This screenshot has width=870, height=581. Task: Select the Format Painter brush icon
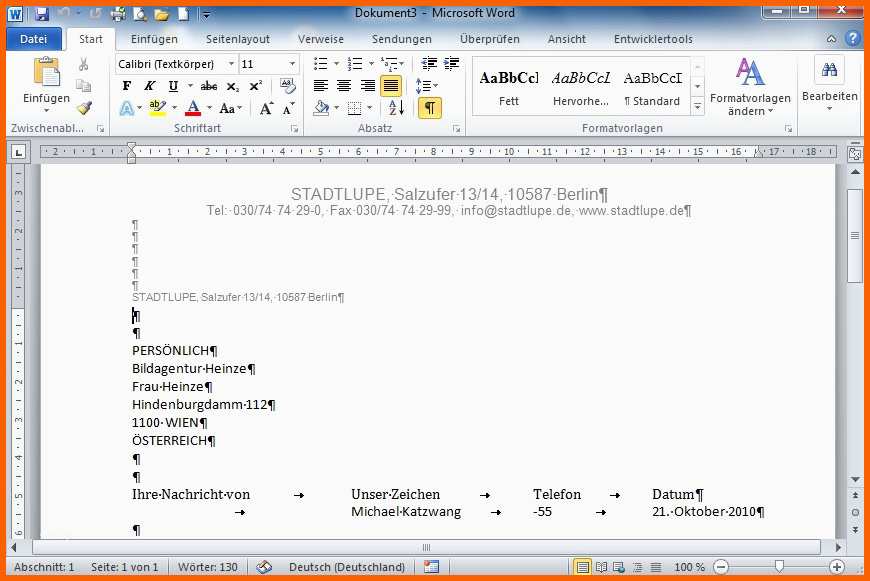point(84,108)
